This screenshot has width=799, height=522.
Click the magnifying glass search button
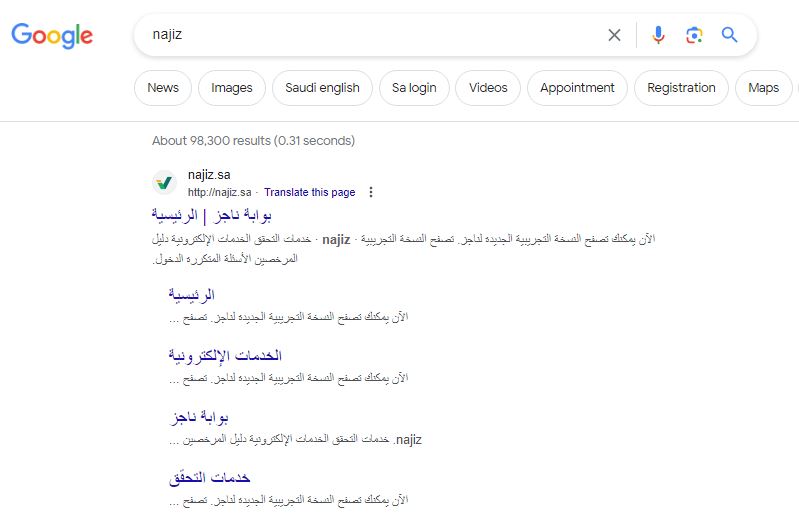coord(729,35)
